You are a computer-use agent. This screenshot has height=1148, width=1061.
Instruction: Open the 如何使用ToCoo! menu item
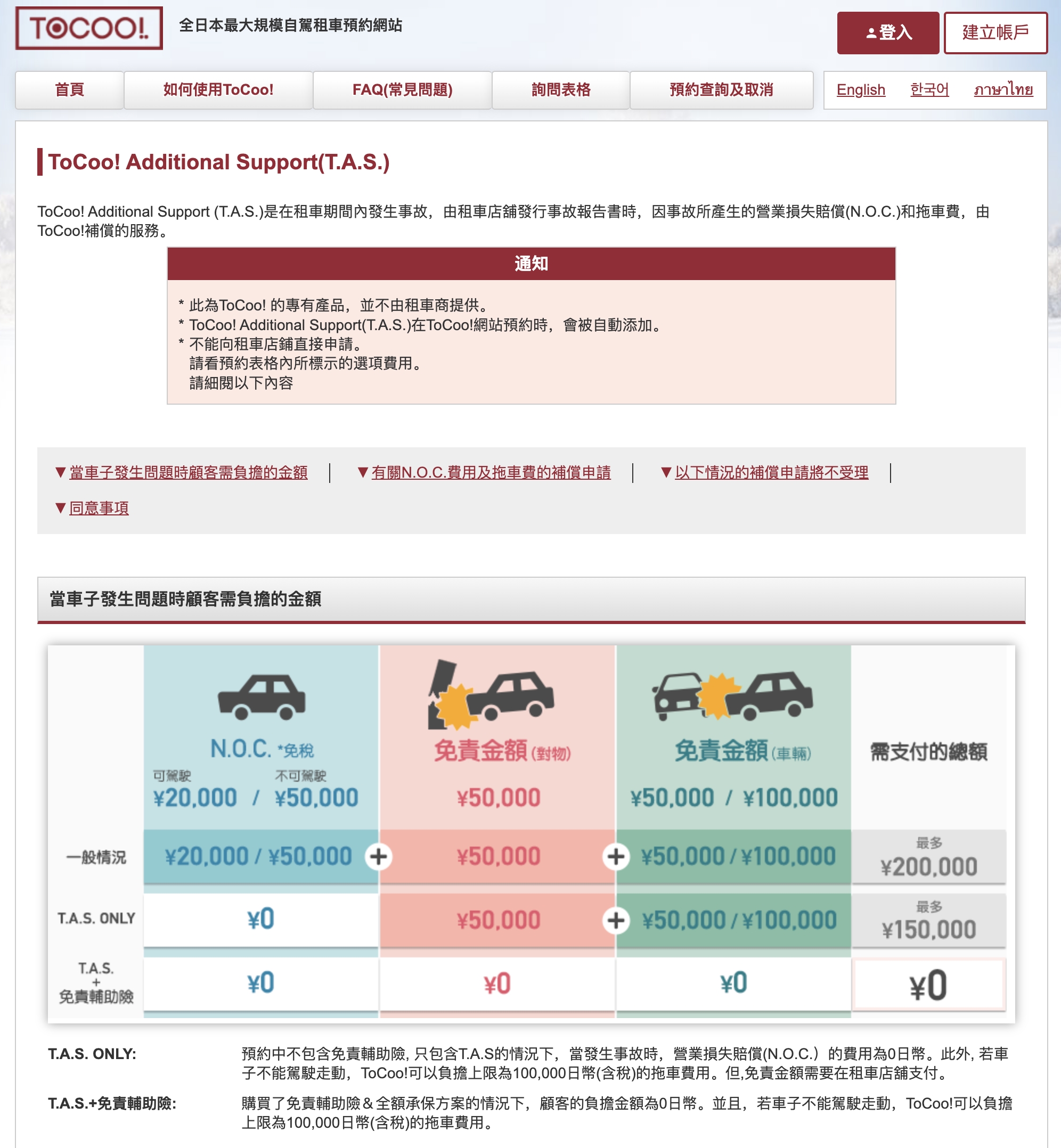218,89
